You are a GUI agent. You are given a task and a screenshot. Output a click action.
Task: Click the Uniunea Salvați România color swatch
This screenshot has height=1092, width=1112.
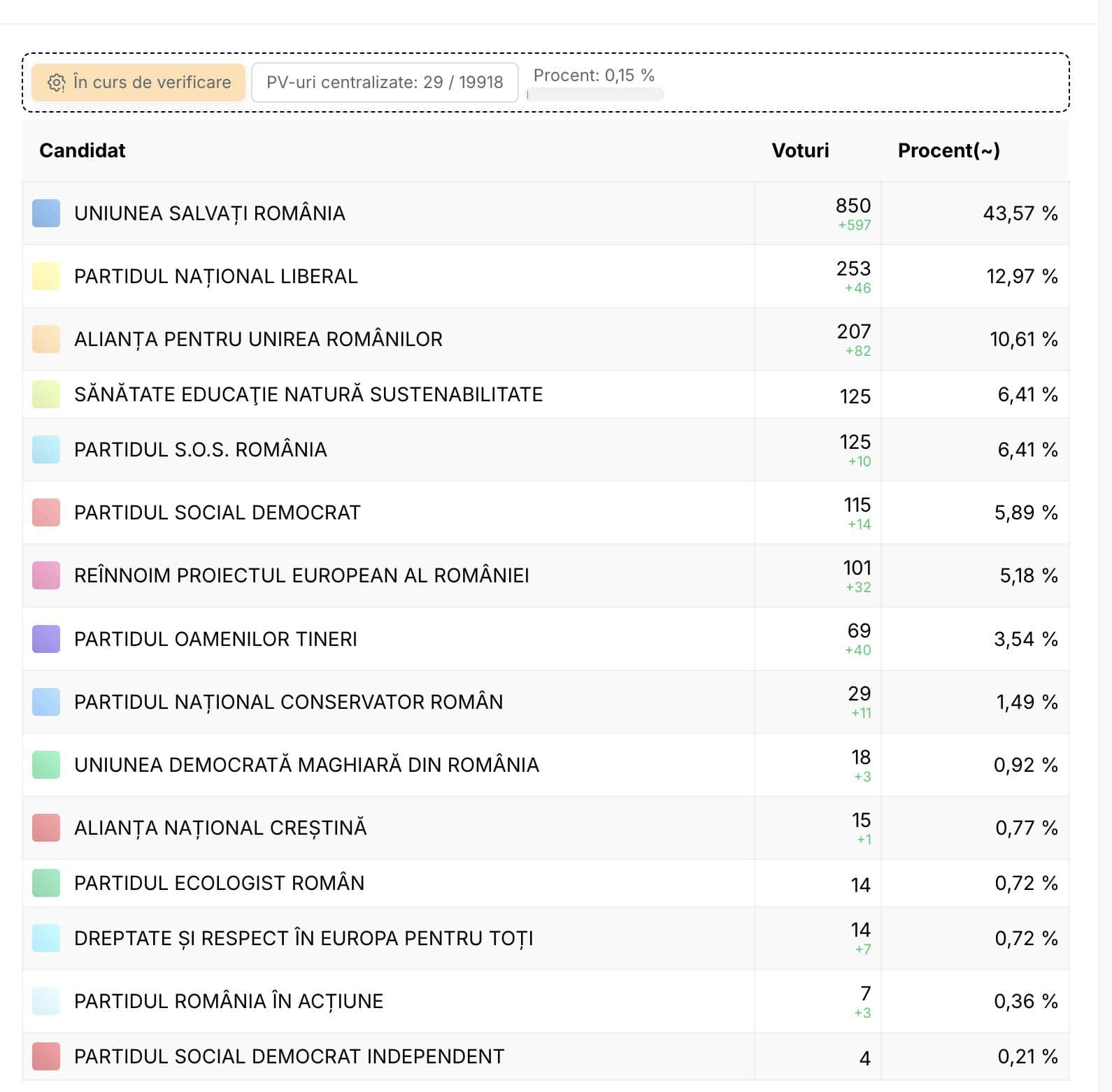coord(46,213)
